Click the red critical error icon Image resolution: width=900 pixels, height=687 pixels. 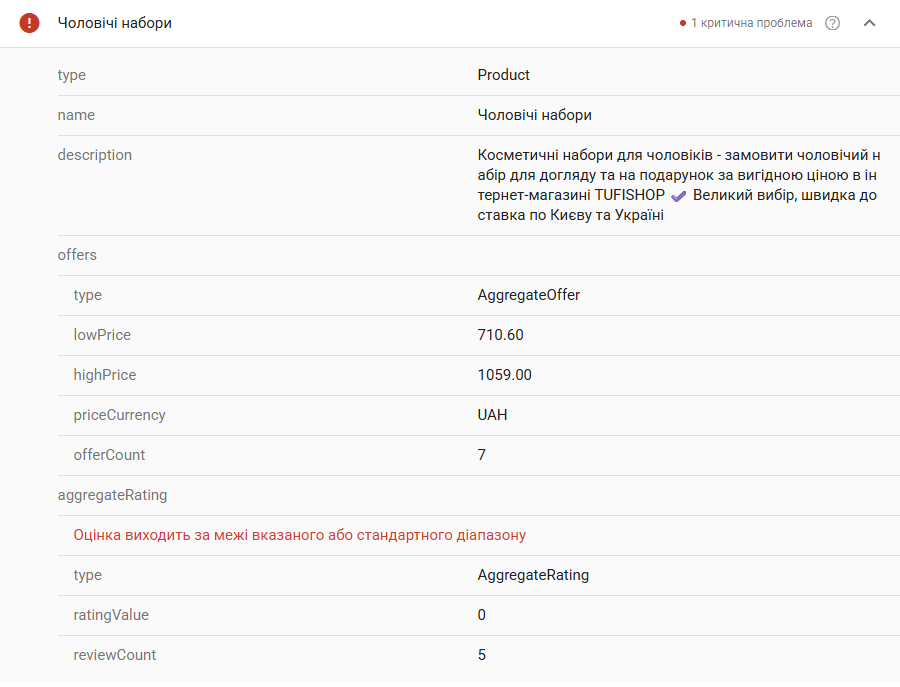[29, 23]
